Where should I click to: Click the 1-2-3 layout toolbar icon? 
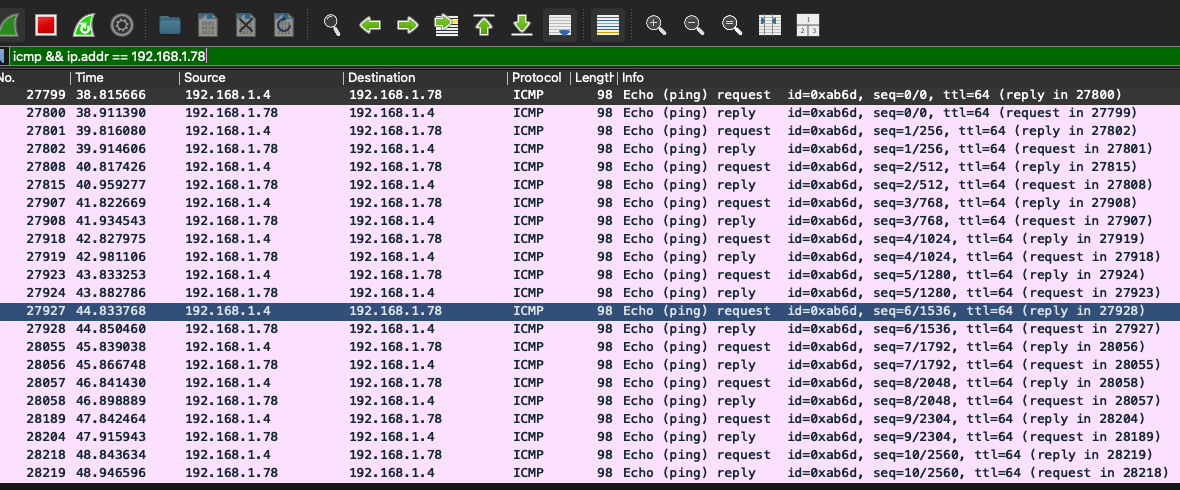click(x=807, y=26)
